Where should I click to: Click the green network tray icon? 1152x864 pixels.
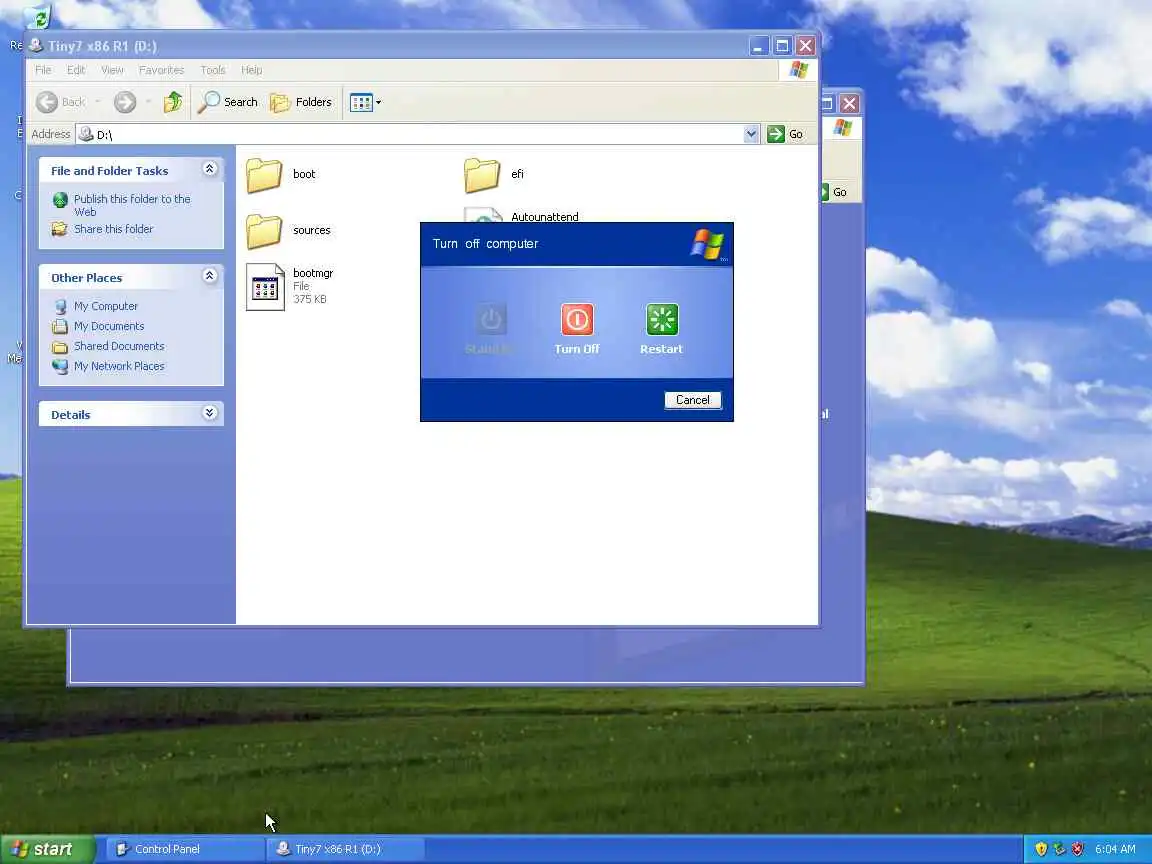coord(1059,849)
